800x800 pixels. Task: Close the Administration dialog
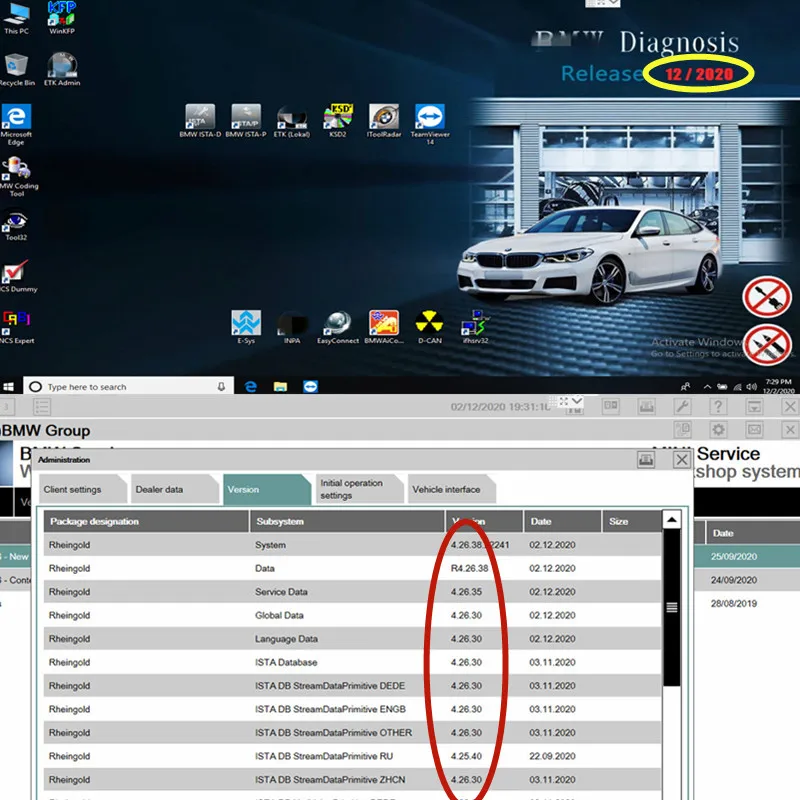(x=682, y=460)
